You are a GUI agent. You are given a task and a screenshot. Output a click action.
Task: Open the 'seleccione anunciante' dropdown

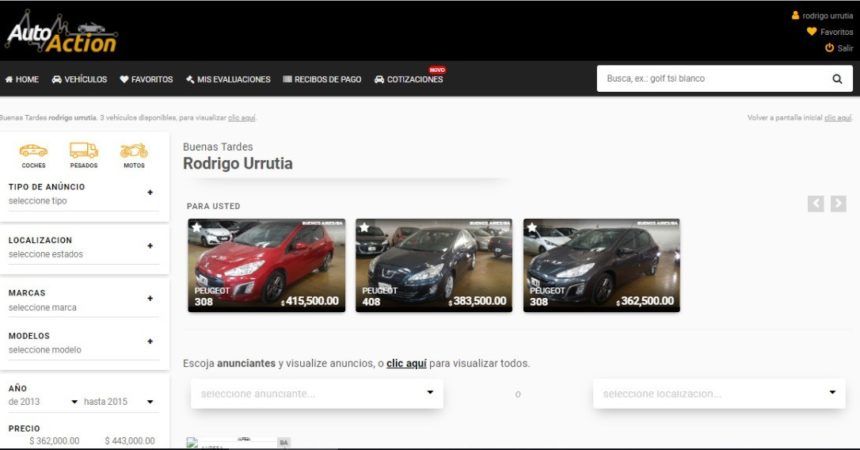pyautogui.click(x=317, y=393)
